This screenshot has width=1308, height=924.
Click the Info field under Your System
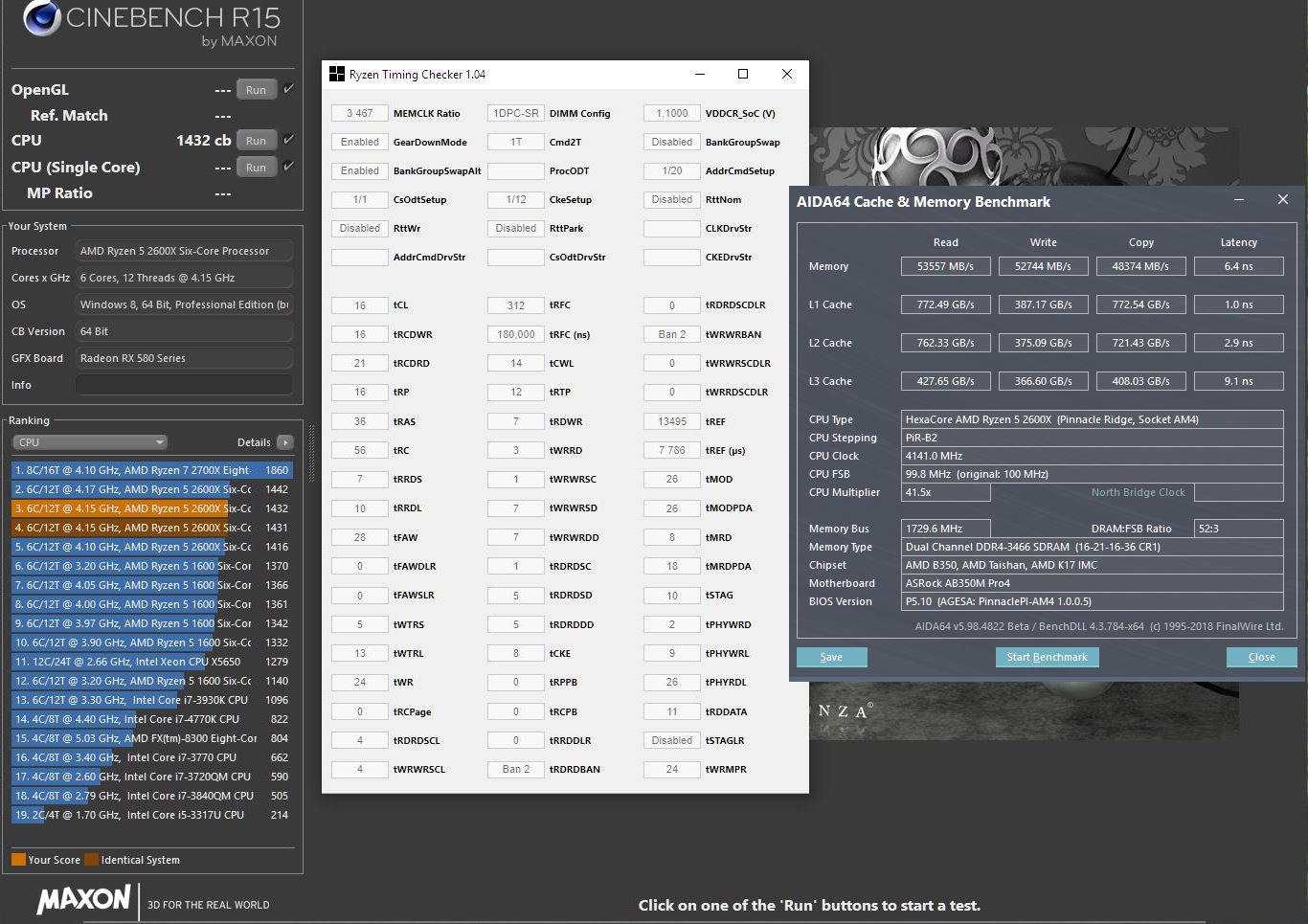pos(184,385)
